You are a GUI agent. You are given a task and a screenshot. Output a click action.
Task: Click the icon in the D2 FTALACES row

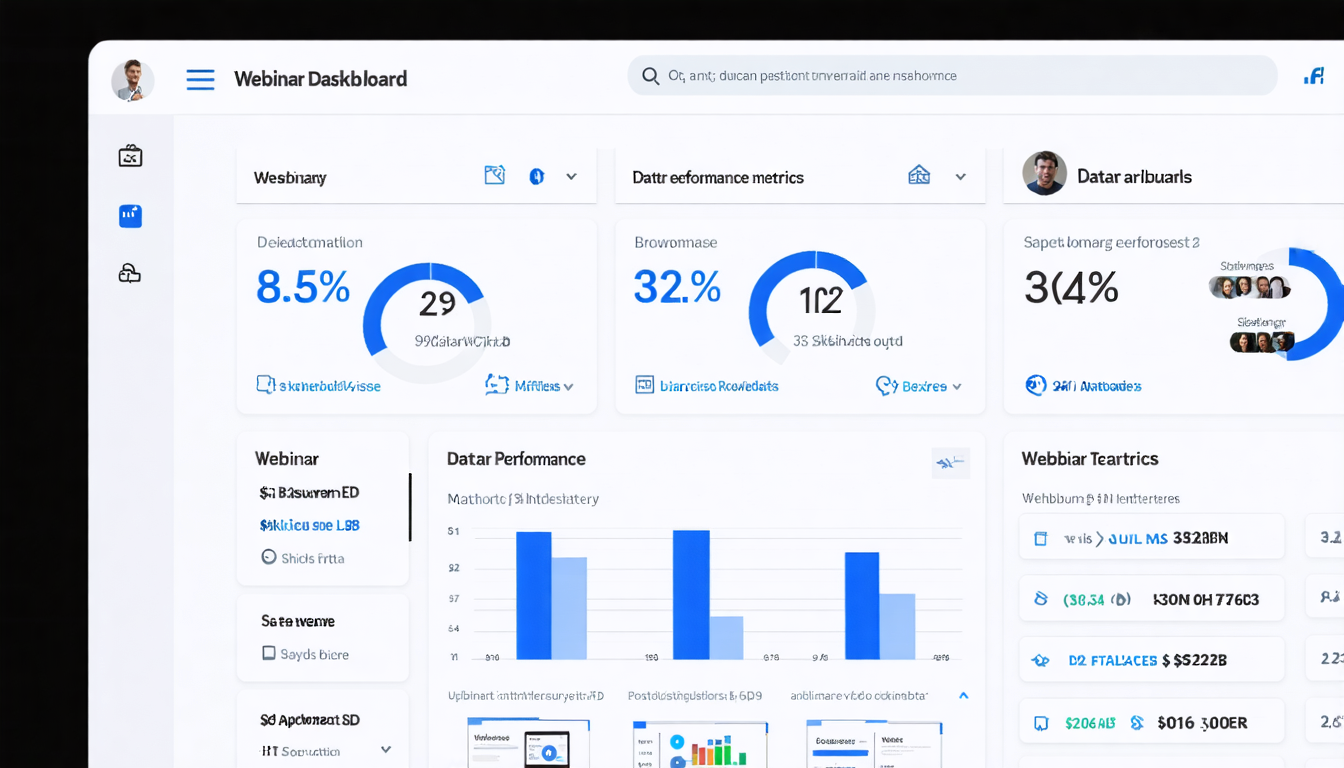point(1040,660)
